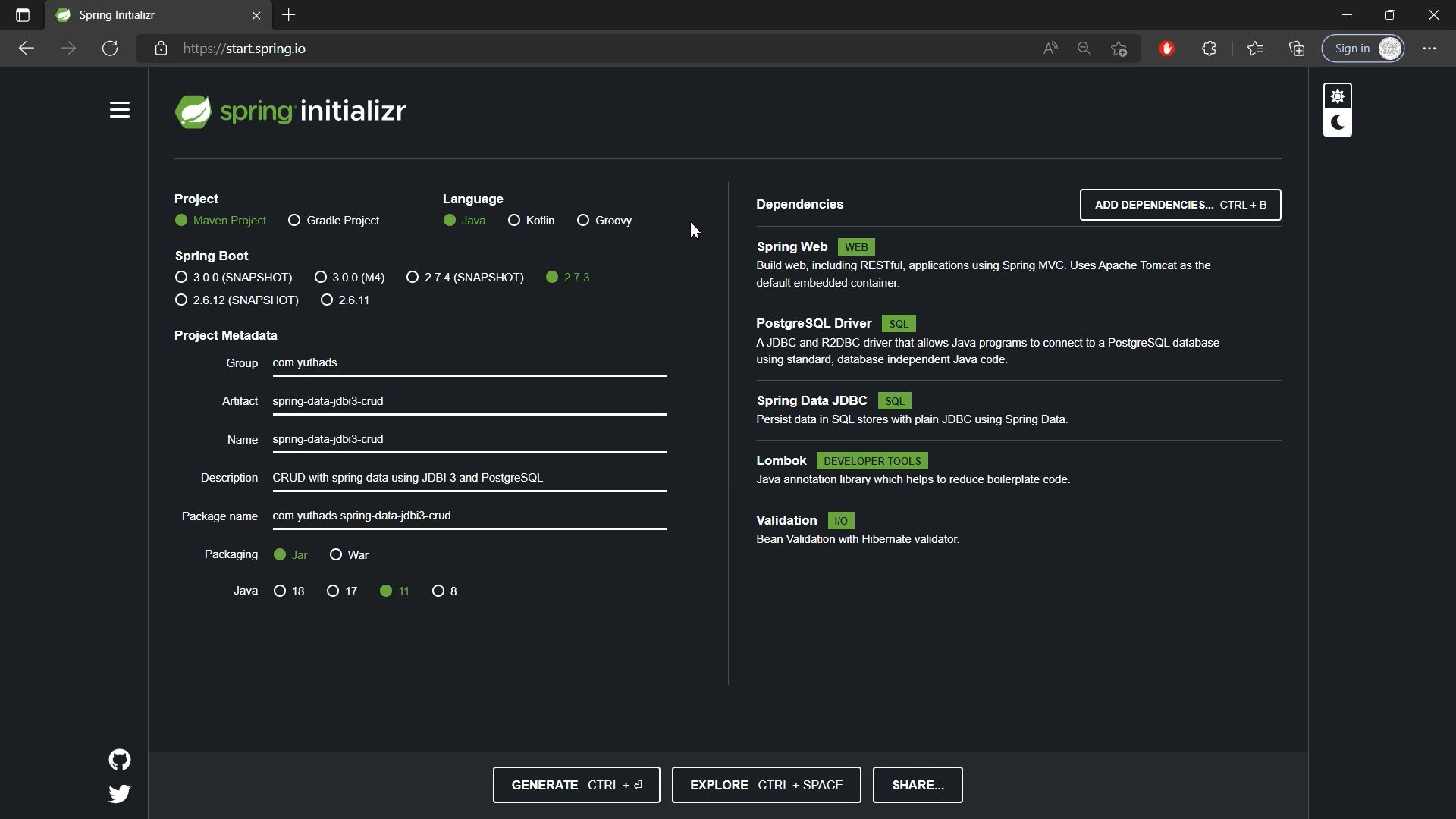1456x819 pixels.
Task: Choose Kotlin language
Action: tap(531, 221)
